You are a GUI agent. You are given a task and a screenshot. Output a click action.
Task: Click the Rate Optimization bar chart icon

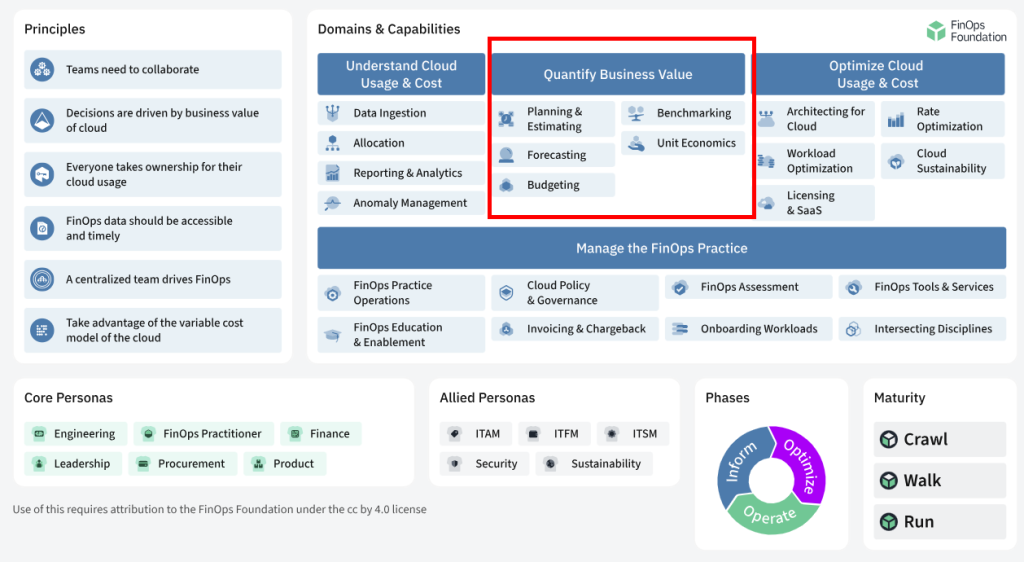pyautogui.click(x=896, y=119)
